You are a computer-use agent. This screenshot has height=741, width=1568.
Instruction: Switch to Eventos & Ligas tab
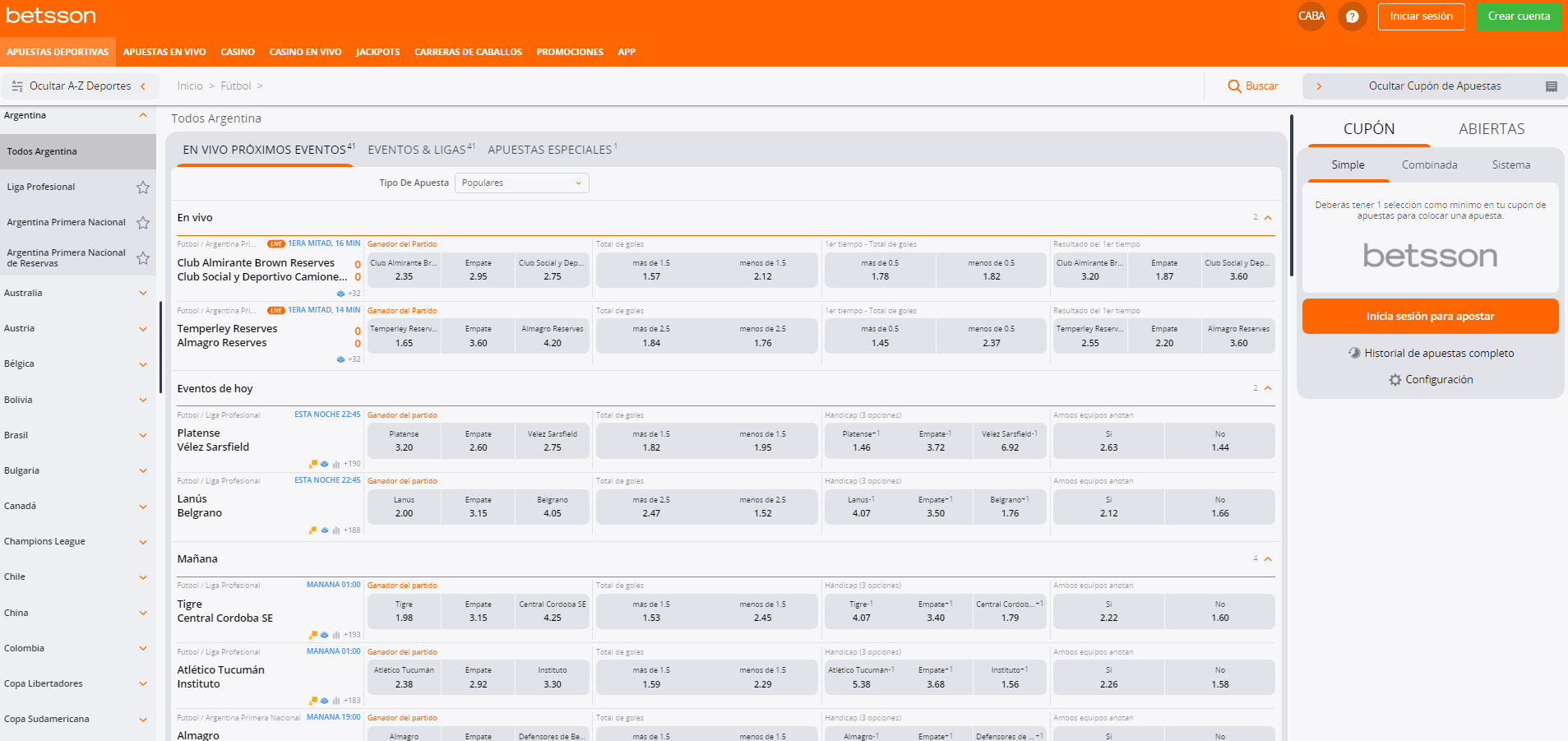pos(421,150)
